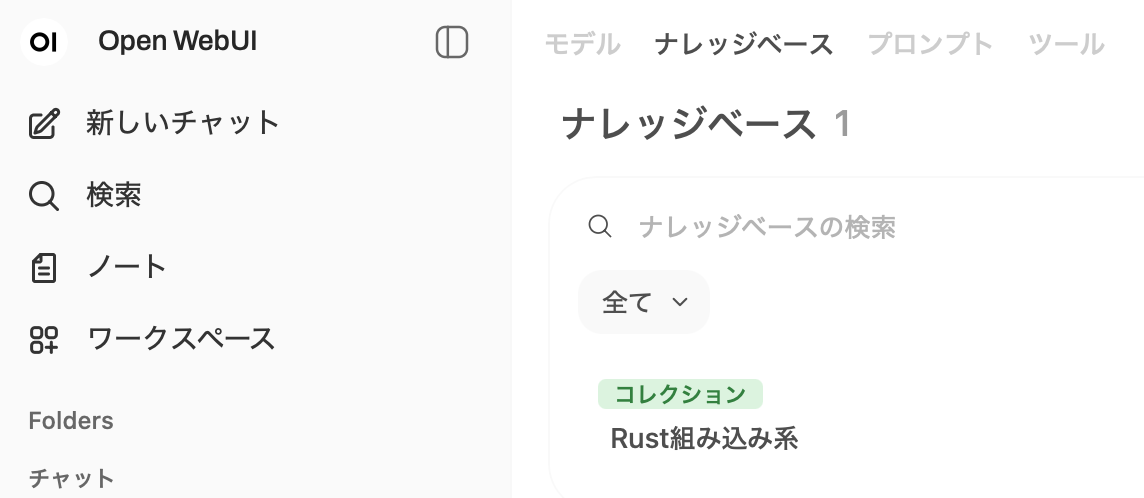Open the ツール tab
Screen dimensions: 1144x498
pyautogui.click(x=1066, y=44)
